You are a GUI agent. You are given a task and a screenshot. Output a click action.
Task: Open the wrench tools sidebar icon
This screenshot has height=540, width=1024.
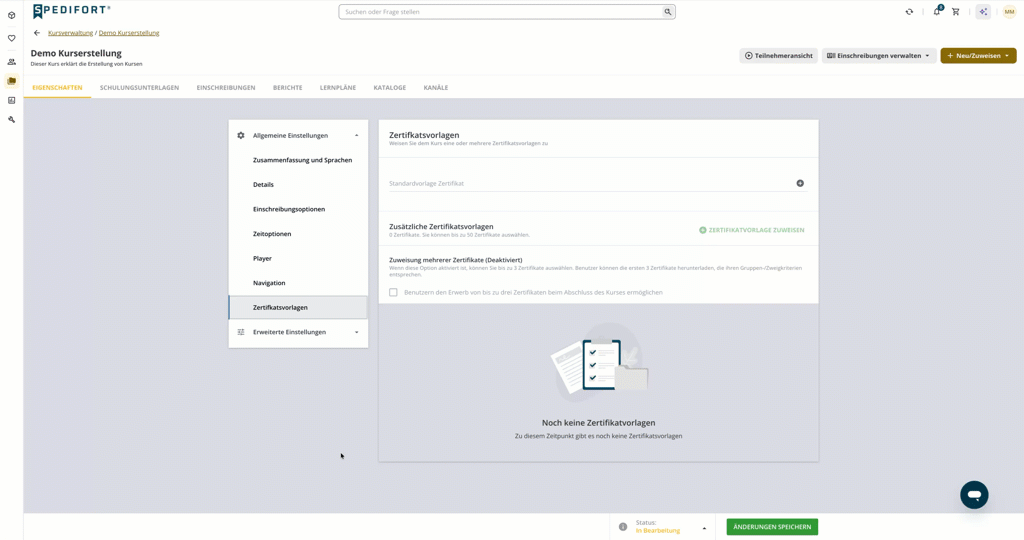[11, 119]
